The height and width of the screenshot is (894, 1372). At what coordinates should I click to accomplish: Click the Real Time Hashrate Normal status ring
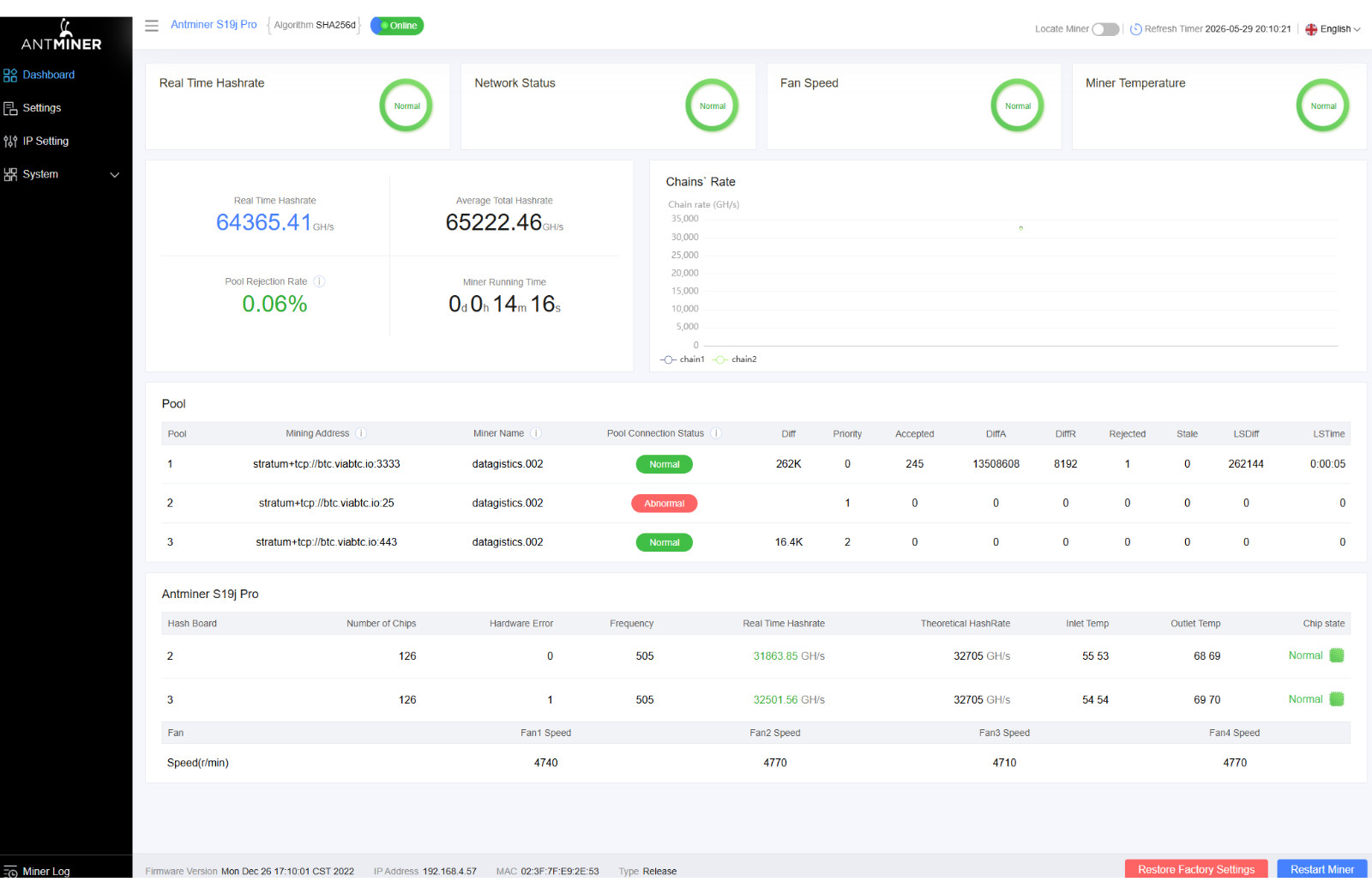[406, 106]
